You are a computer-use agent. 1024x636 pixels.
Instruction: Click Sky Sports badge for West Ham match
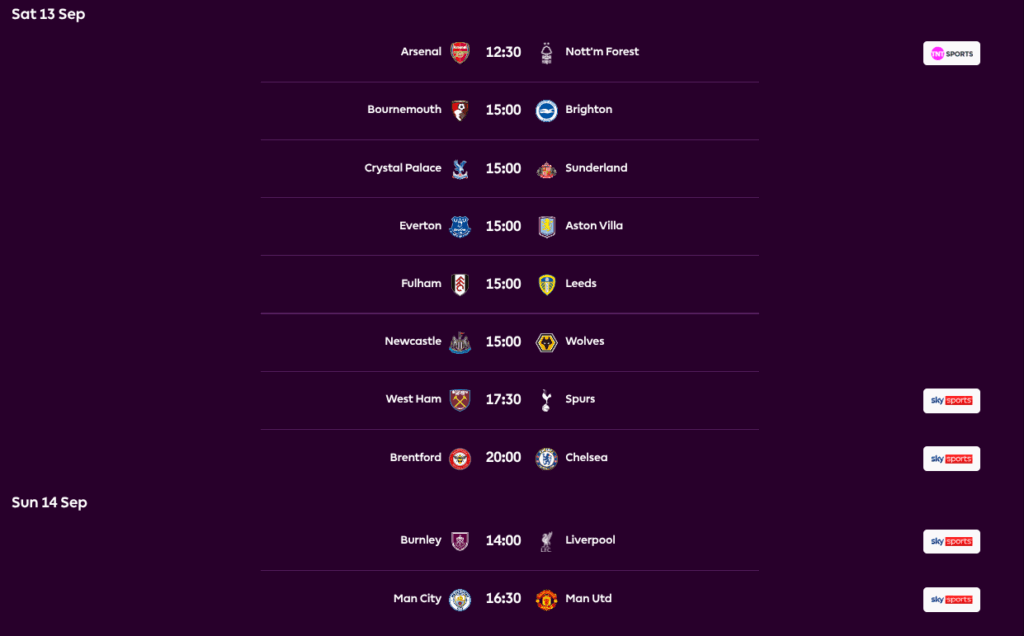(x=951, y=400)
